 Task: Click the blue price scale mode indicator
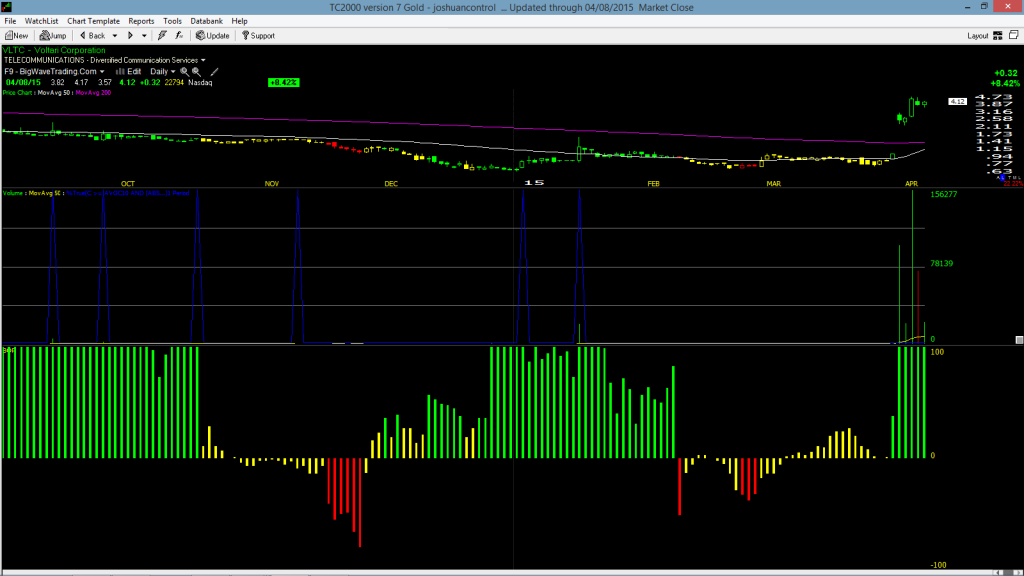pos(1004,178)
